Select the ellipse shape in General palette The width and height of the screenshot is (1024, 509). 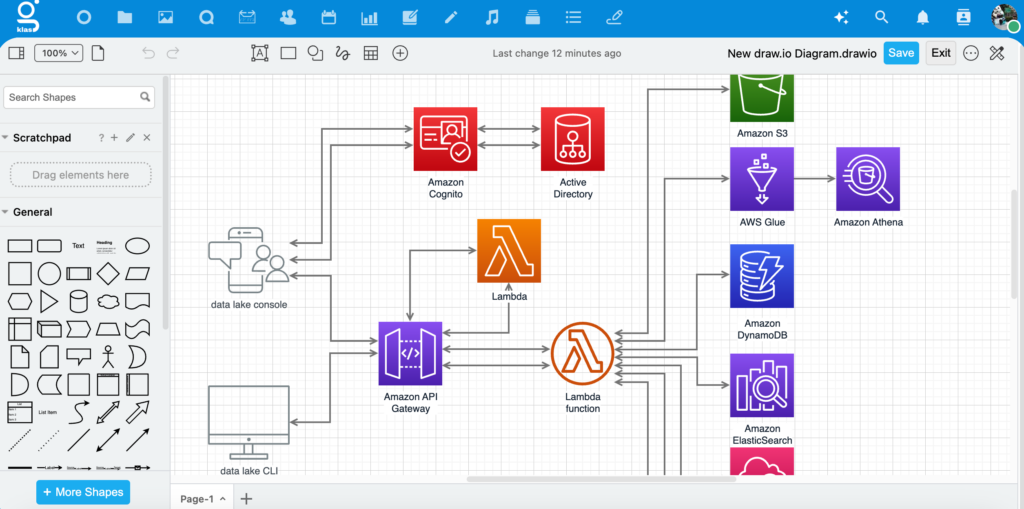pyautogui.click(x=137, y=246)
